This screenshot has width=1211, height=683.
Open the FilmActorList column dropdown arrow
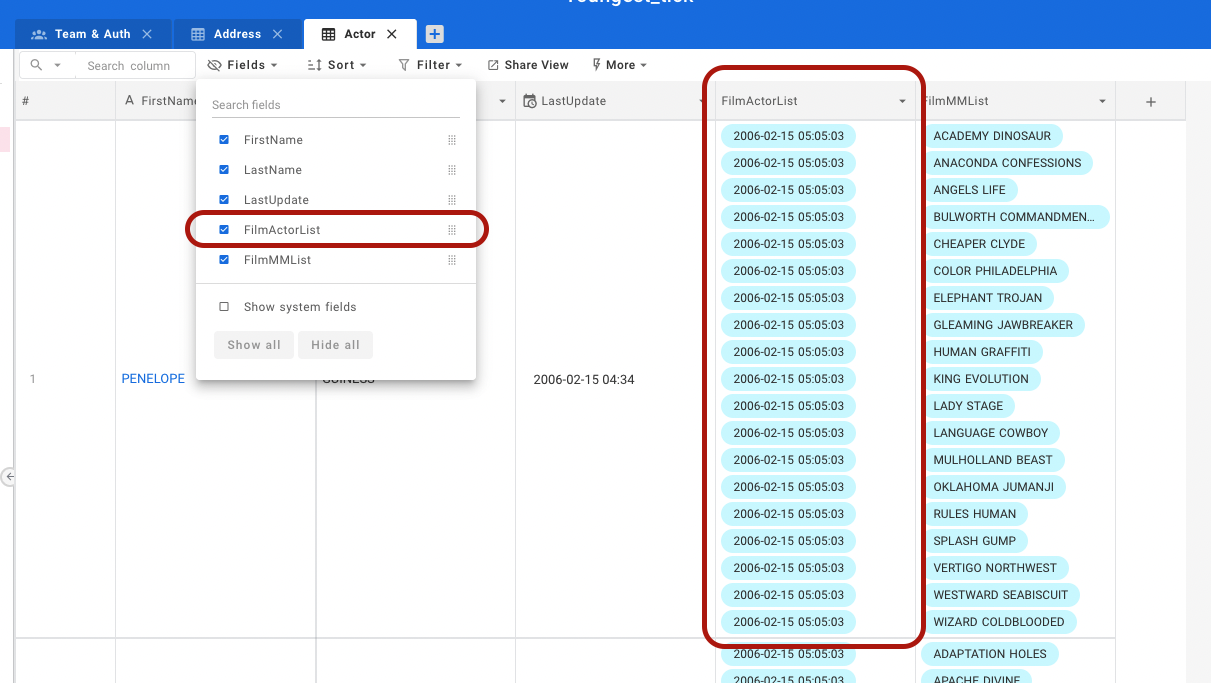(902, 100)
